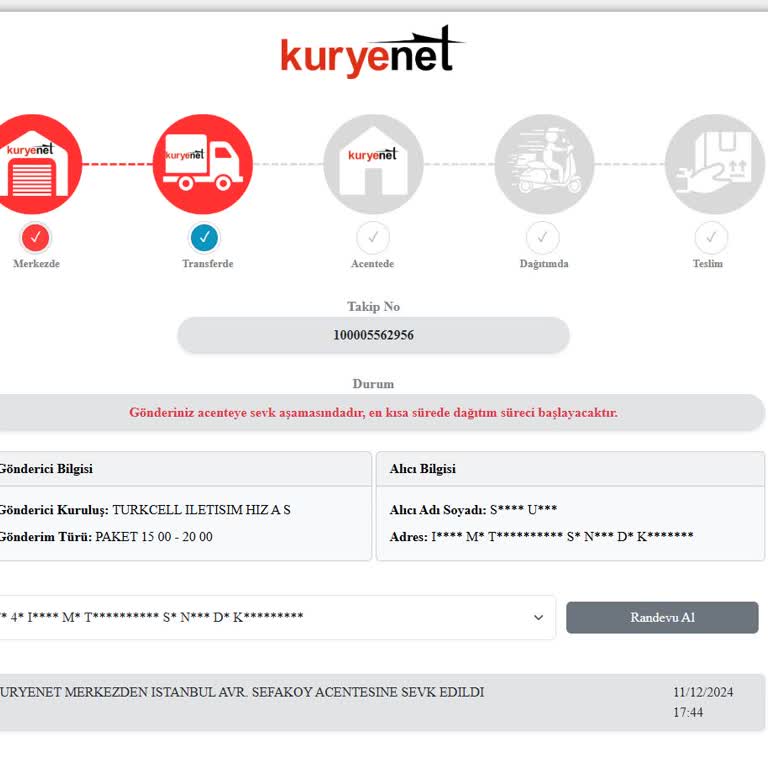Click the Dağıtımda label
768x768 pixels.
point(544,264)
